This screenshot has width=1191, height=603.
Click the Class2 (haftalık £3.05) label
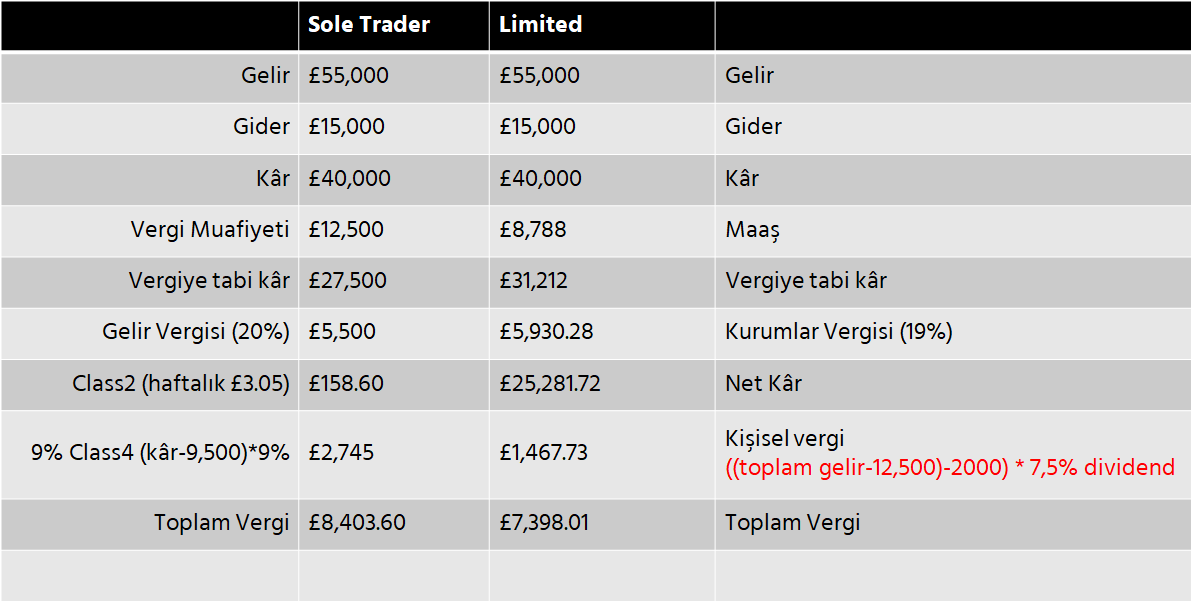(181, 384)
